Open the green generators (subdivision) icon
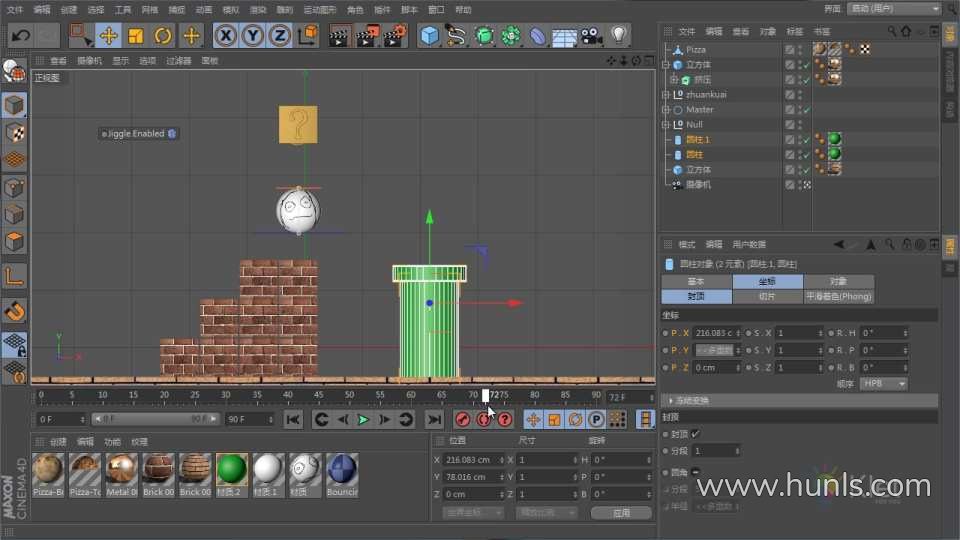The image size is (960, 540). pos(484,36)
